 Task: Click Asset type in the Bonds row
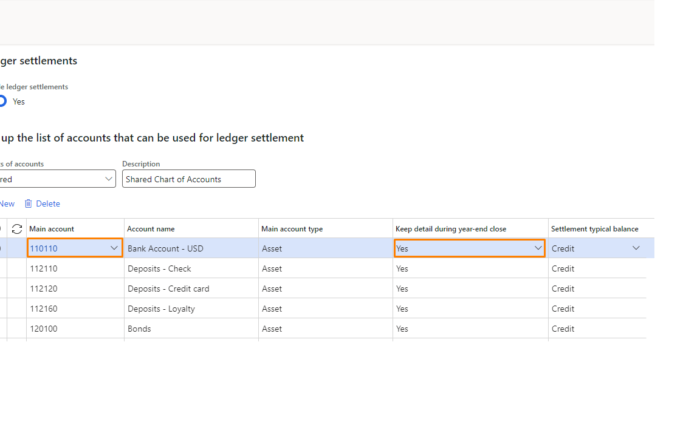tap(272, 329)
